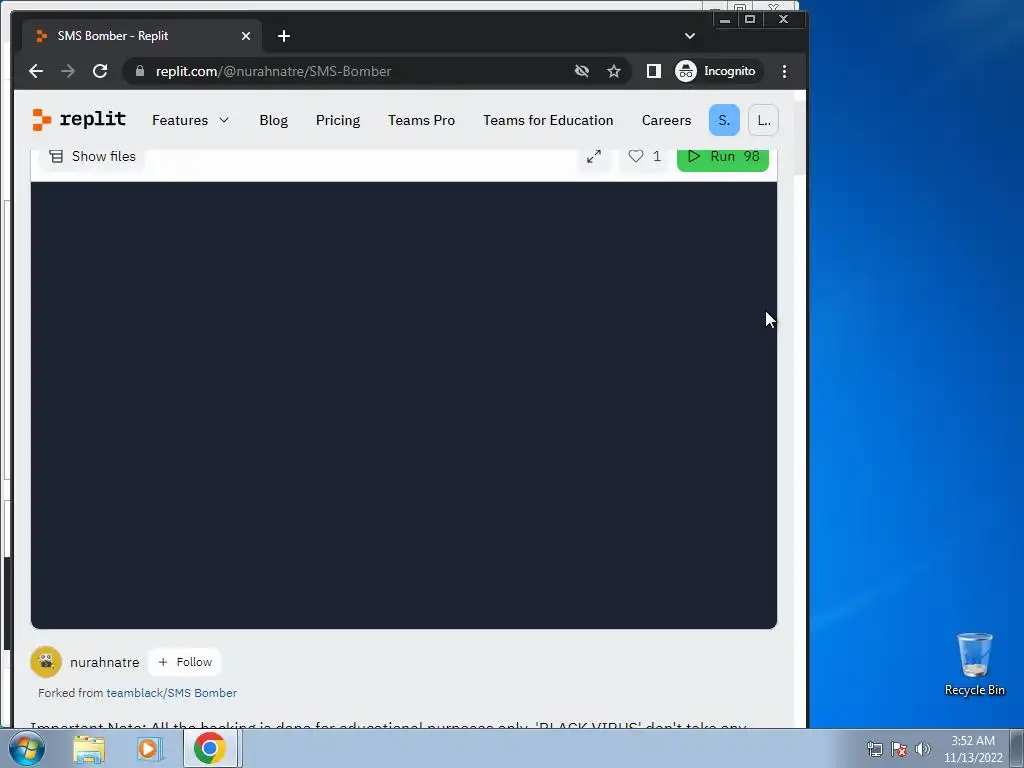Open the Action Center flag icon
The width and height of the screenshot is (1024, 768).
tap(899, 749)
